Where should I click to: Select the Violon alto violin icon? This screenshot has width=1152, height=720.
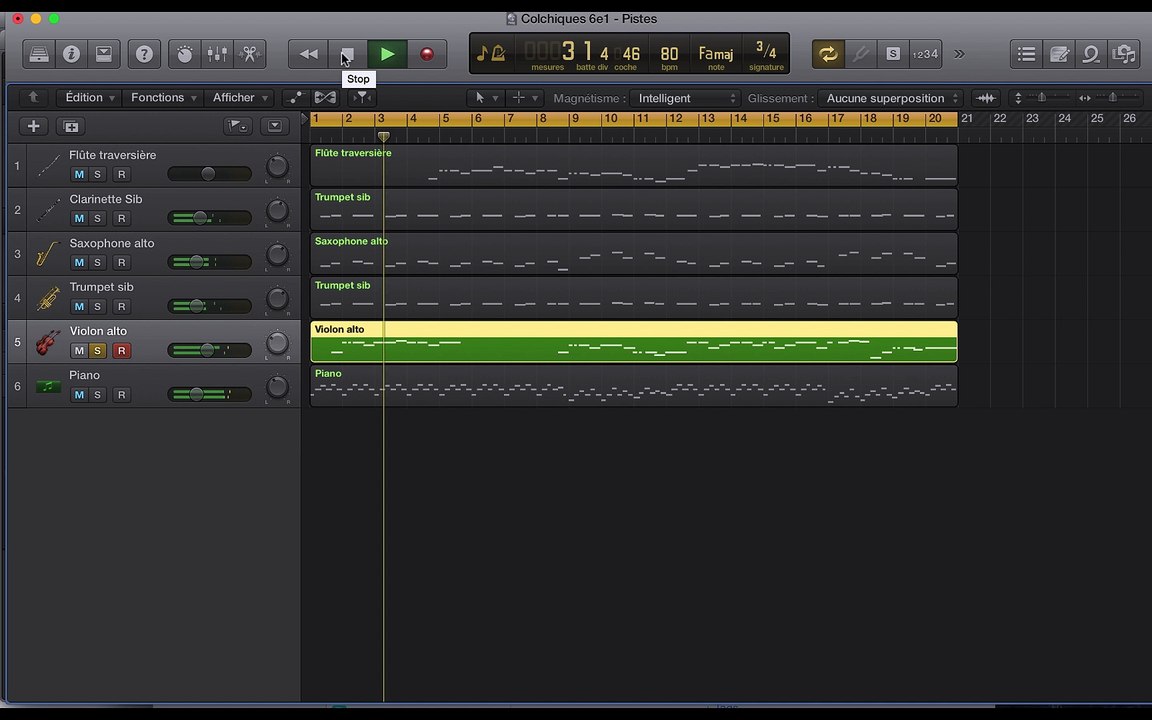[48, 342]
